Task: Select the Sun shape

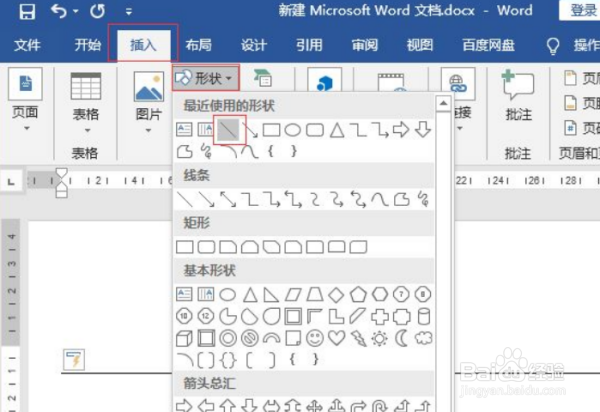Action: point(380,339)
